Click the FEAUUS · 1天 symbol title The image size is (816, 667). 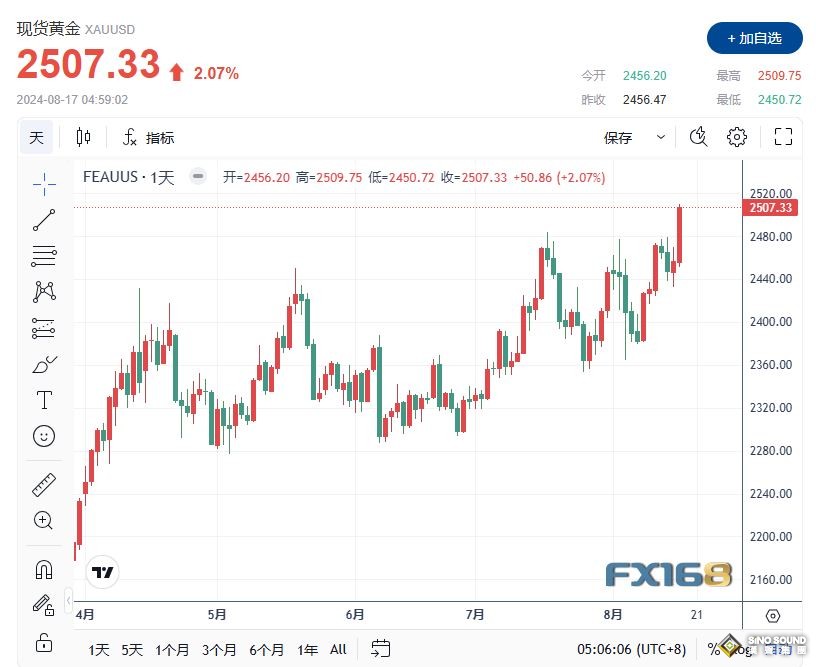click(129, 177)
